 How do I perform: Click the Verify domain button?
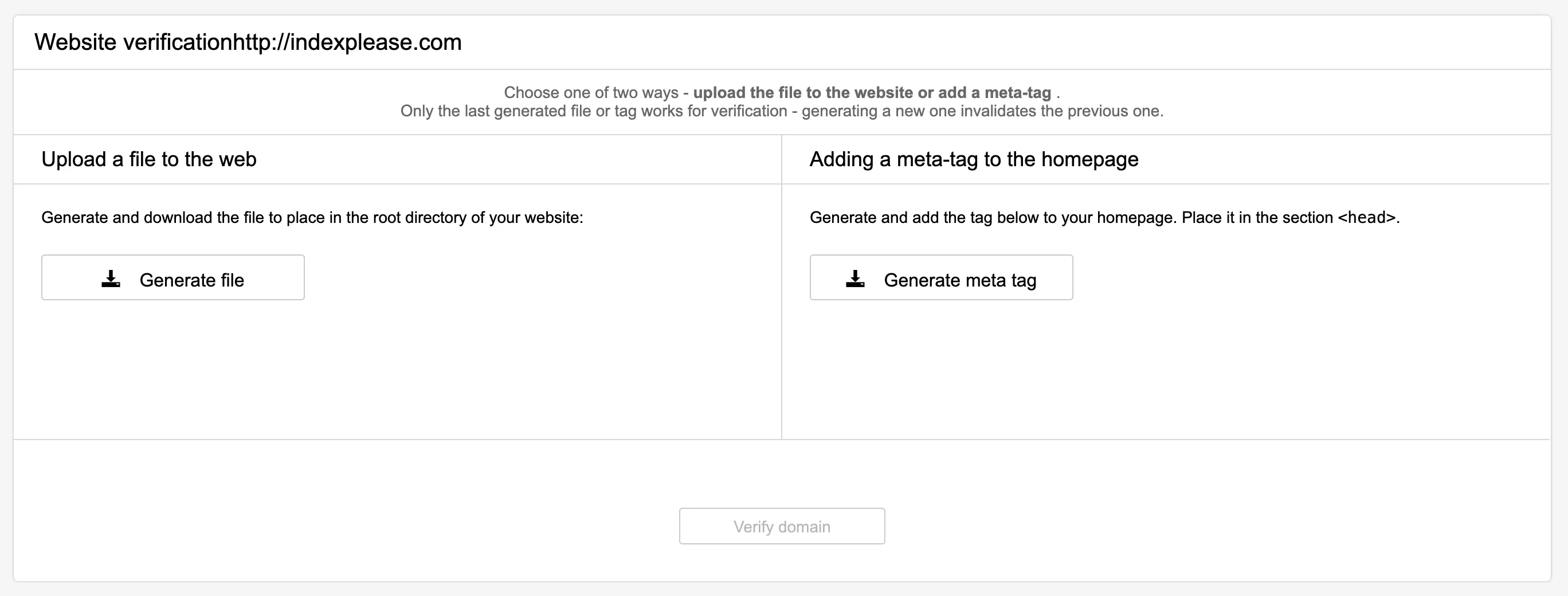click(782, 526)
